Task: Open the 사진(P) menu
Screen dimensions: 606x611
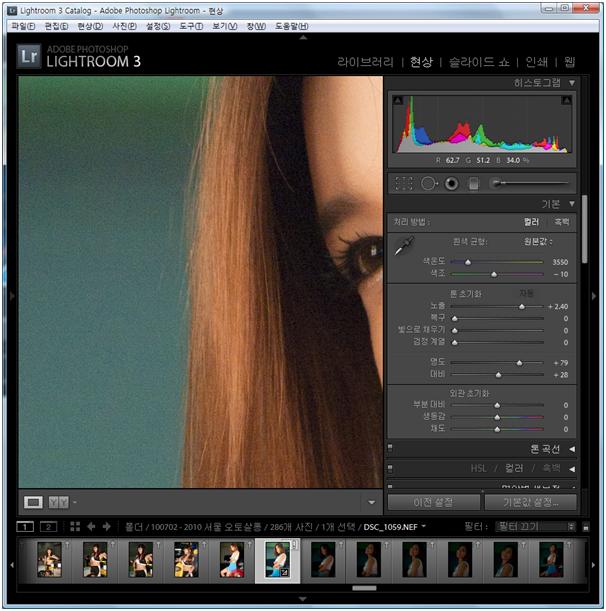Action: click(124, 26)
